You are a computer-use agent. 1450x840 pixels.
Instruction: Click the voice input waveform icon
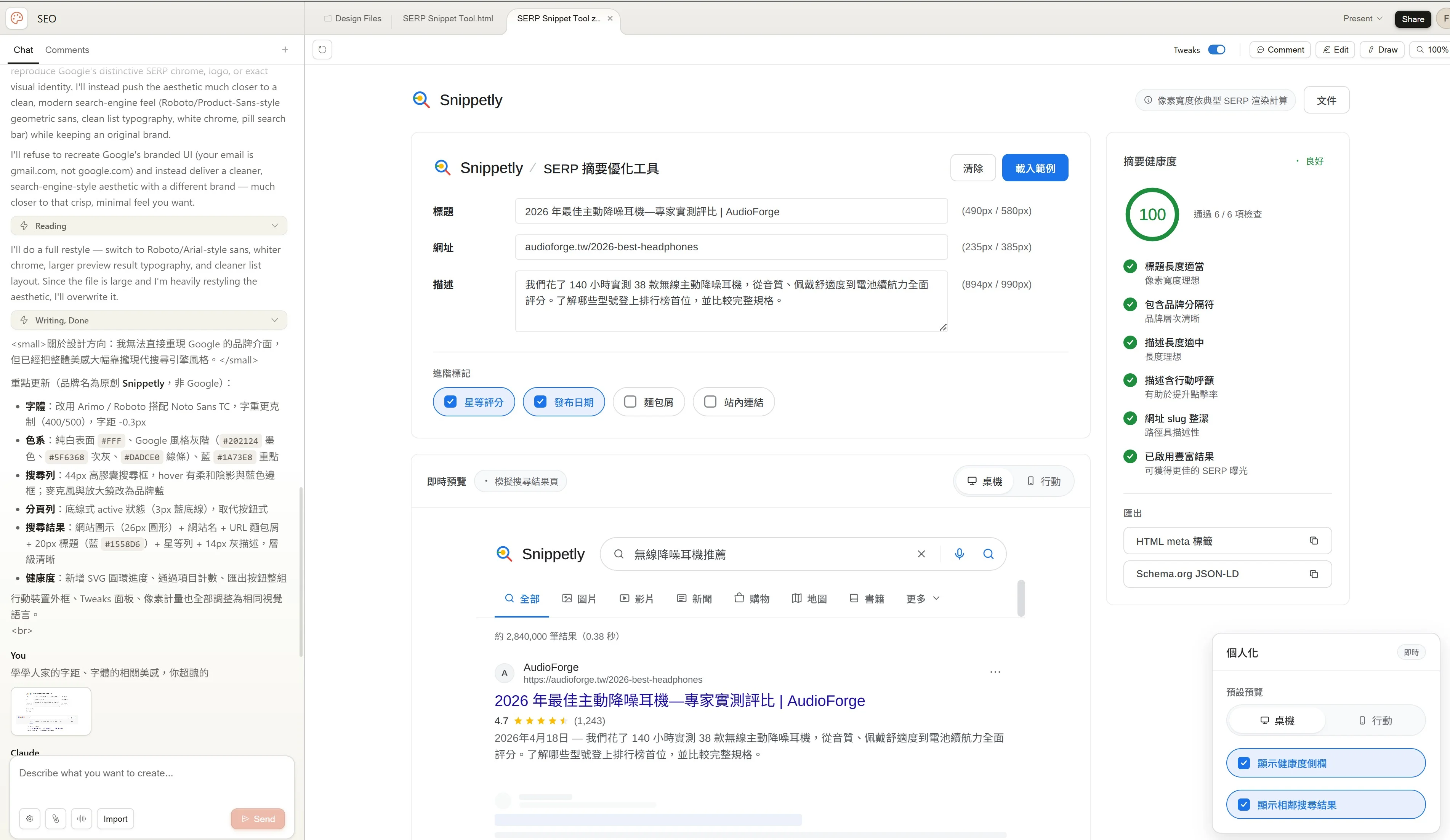click(x=82, y=819)
